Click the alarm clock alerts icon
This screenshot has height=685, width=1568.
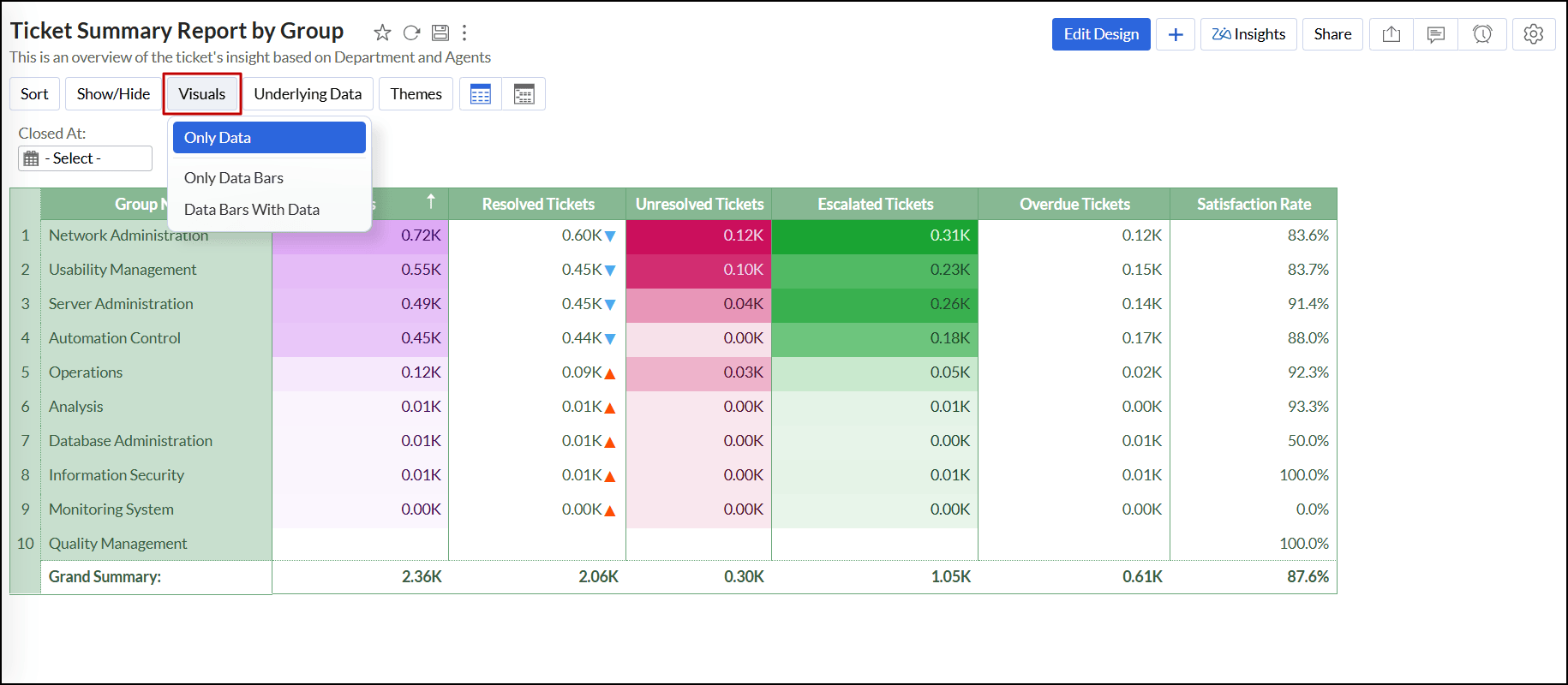1482,34
